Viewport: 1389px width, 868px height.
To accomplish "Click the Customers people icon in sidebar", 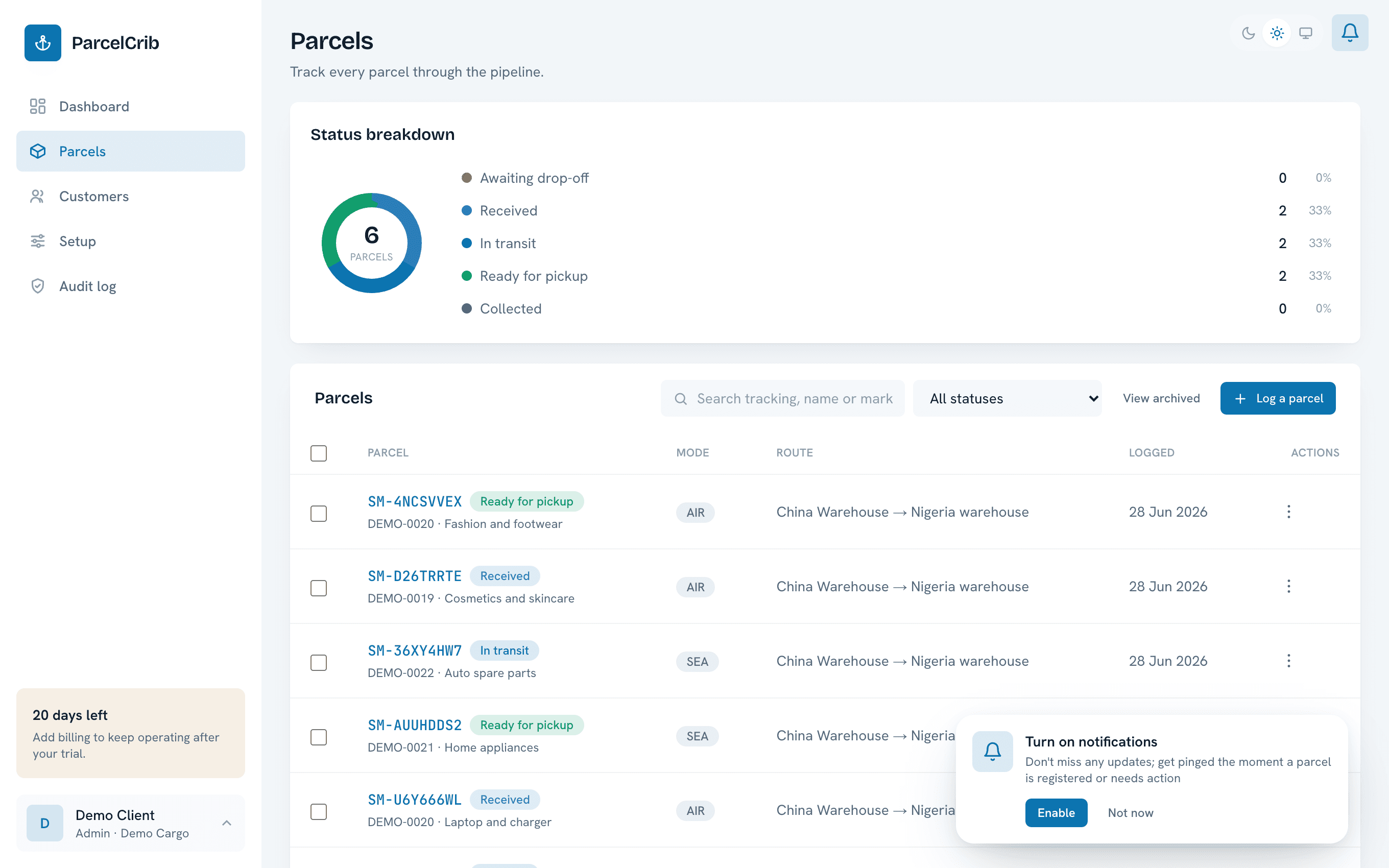I will click(38, 197).
